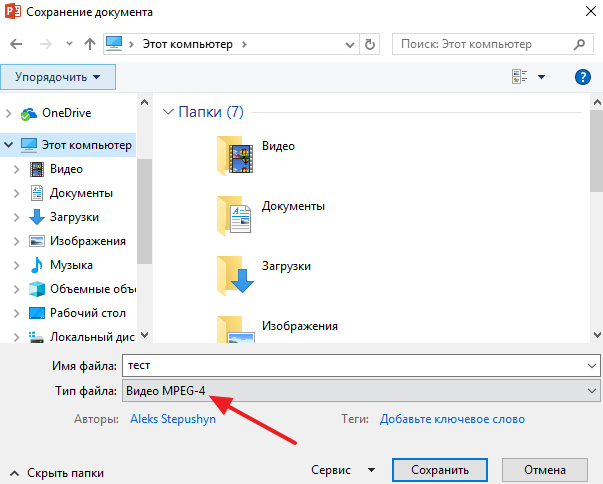Select Музыка in the navigation tree

pyautogui.click(x=71, y=265)
